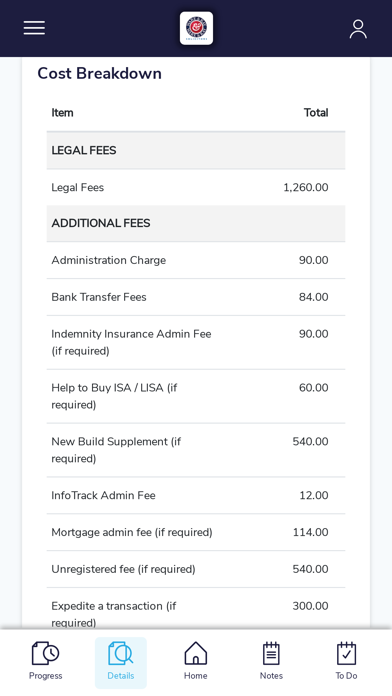Go to the Progress tab icon
Screen dimensions: 392x696
45,653
